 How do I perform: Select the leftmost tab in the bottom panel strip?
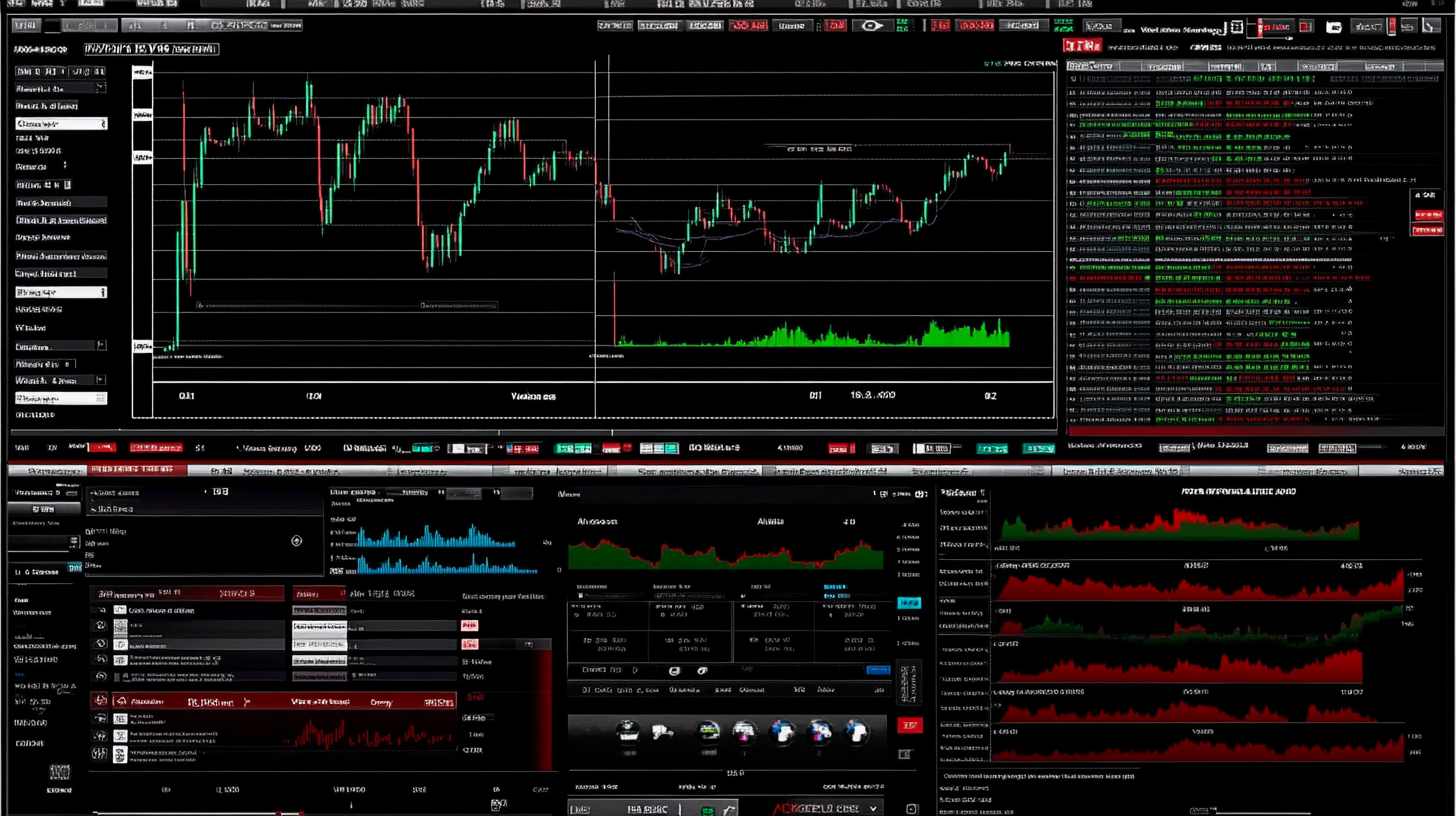(48, 470)
